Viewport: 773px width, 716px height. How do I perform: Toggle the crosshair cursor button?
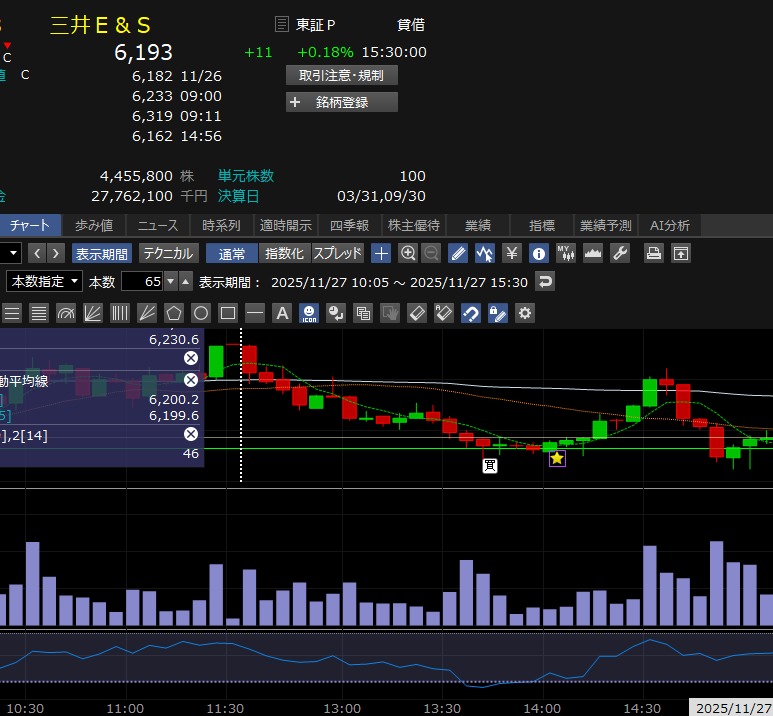[381, 254]
